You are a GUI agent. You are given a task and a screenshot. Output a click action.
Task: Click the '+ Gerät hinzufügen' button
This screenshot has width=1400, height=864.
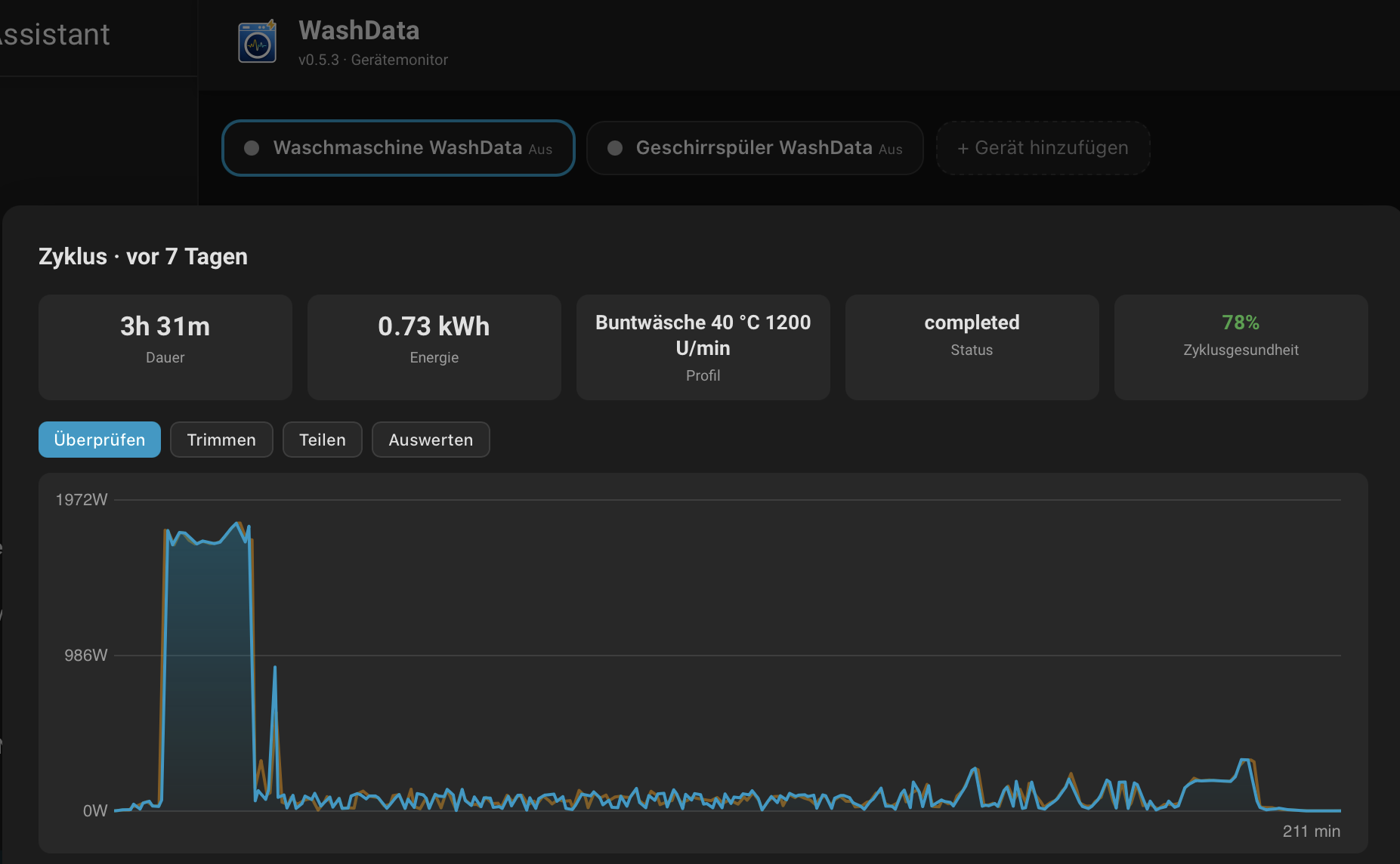[x=1043, y=148]
